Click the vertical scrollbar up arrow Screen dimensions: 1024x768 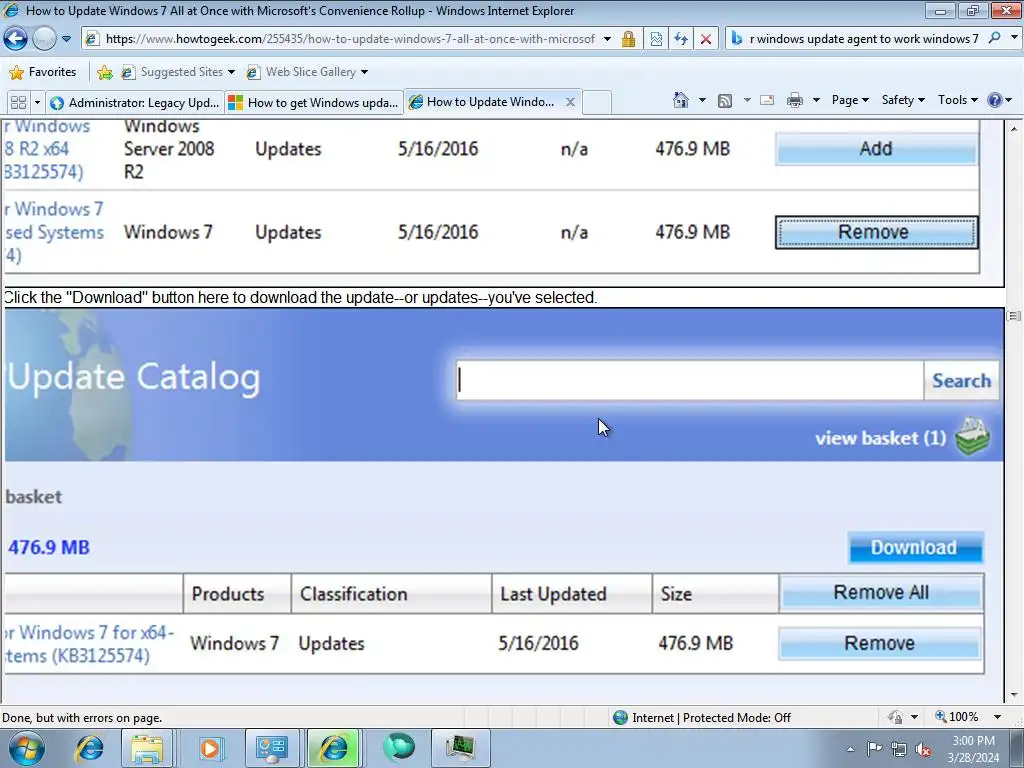[x=1014, y=129]
